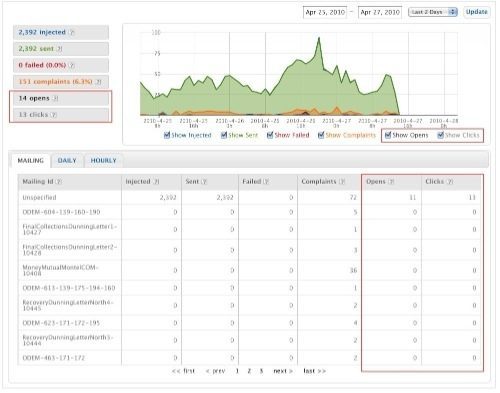Click RecoveryDunningLetterNorth4-10445 mailing
The width and height of the screenshot is (500, 393).
68,305
